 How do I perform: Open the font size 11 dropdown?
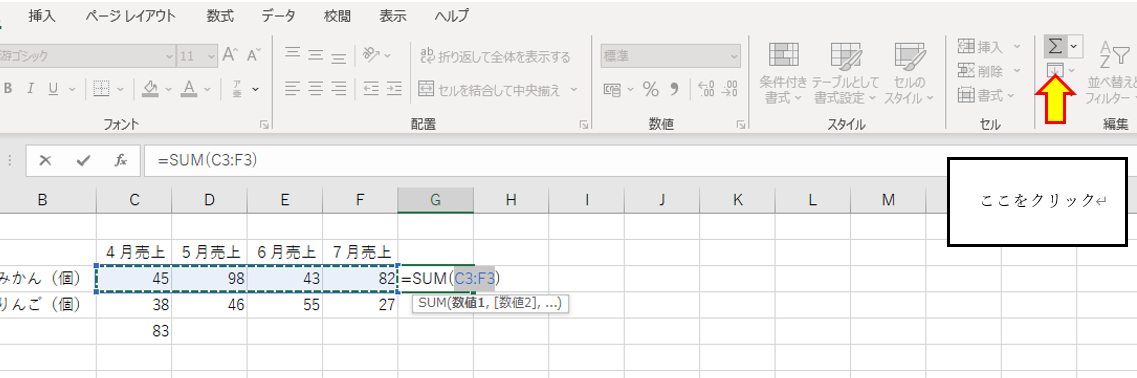pos(211,55)
